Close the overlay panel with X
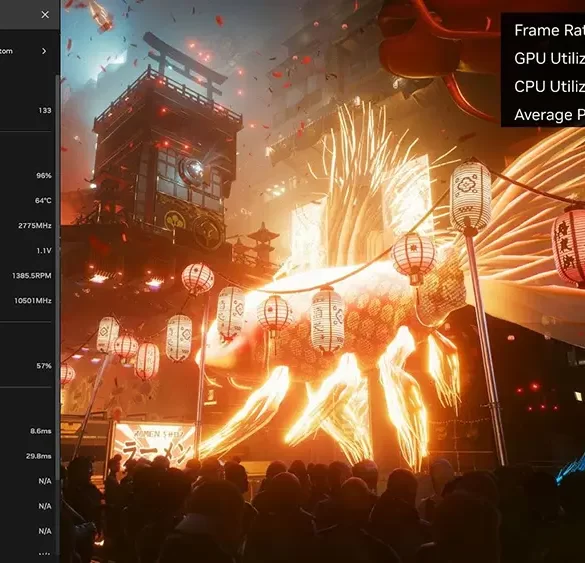The image size is (585, 563). 45,15
